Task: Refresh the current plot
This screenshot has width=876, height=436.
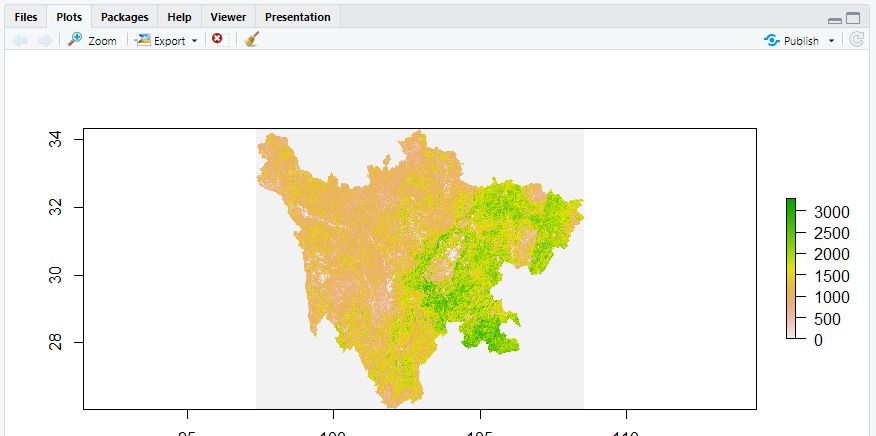Action: pyautogui.click(x=856, y=40)
